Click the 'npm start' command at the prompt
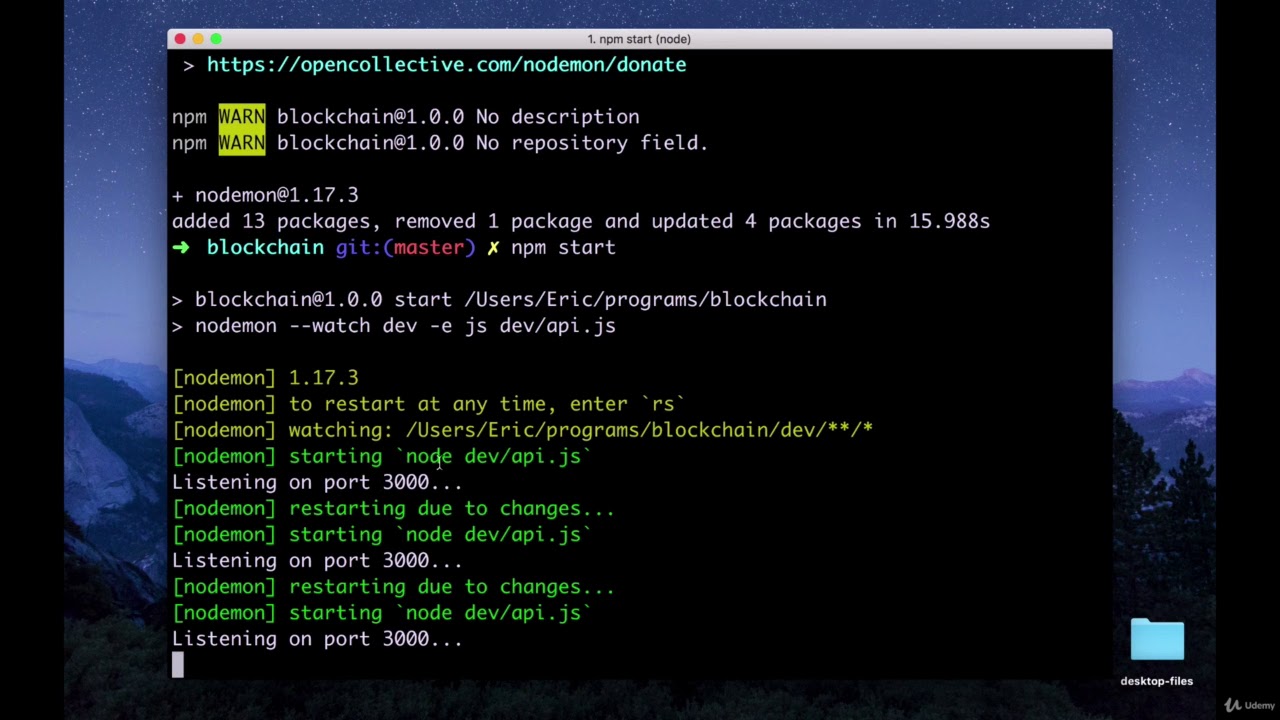1280x720 pixels. 563,247
